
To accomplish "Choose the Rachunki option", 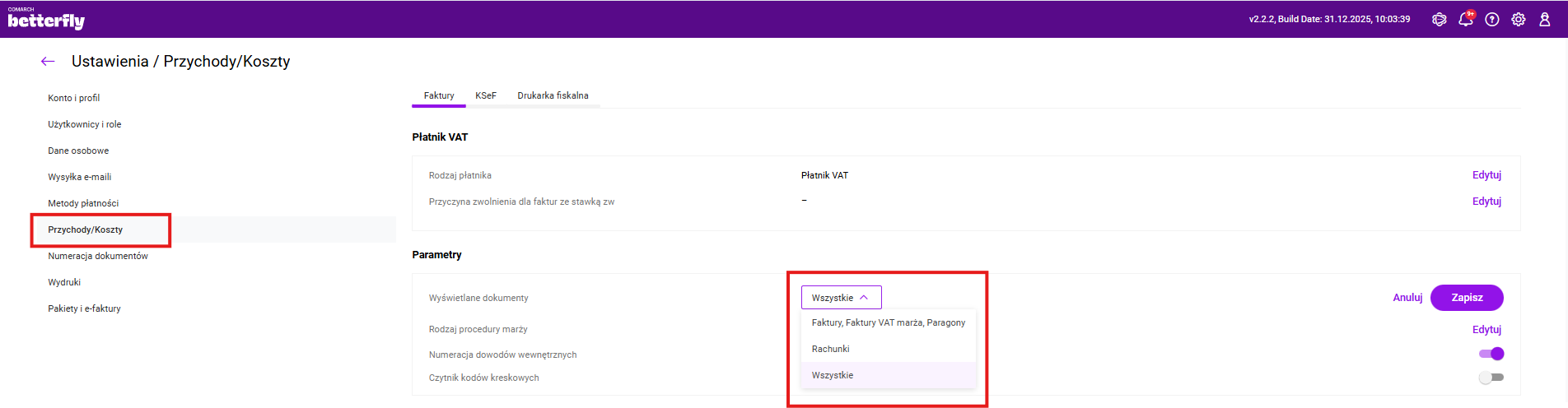I will (830, 349).
